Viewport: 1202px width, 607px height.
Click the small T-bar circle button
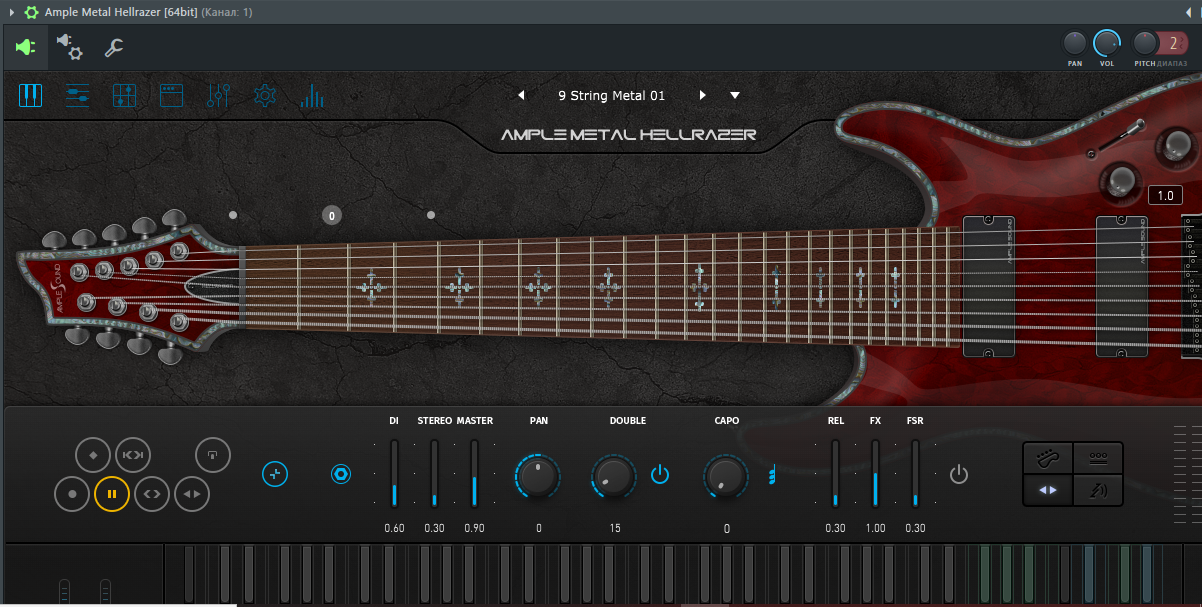point(212,455)
